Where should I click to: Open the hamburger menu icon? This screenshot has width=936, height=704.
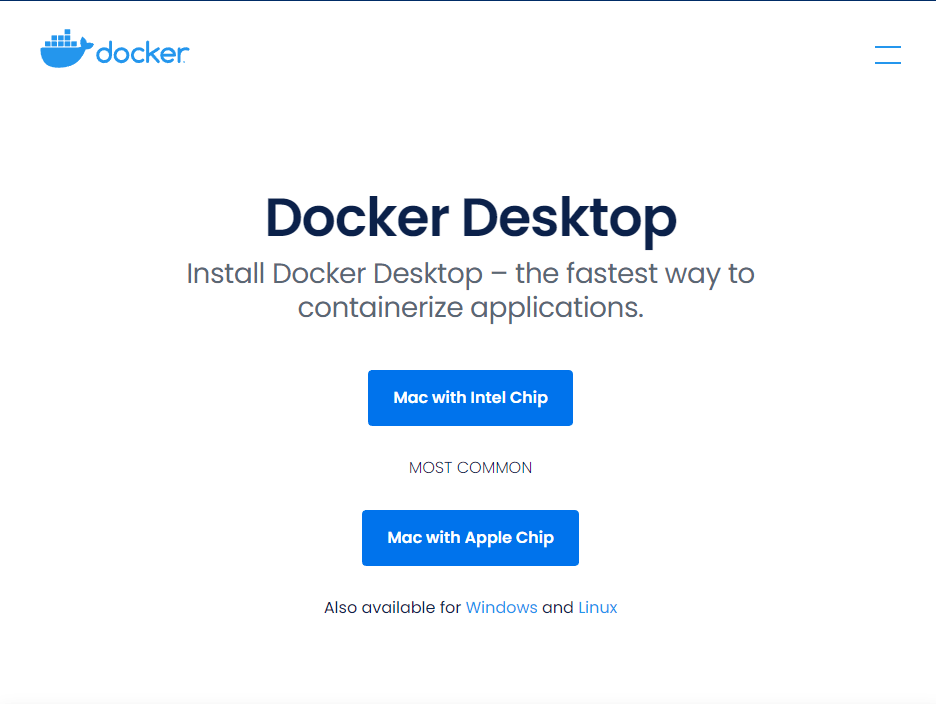click(x=888, y=54)
